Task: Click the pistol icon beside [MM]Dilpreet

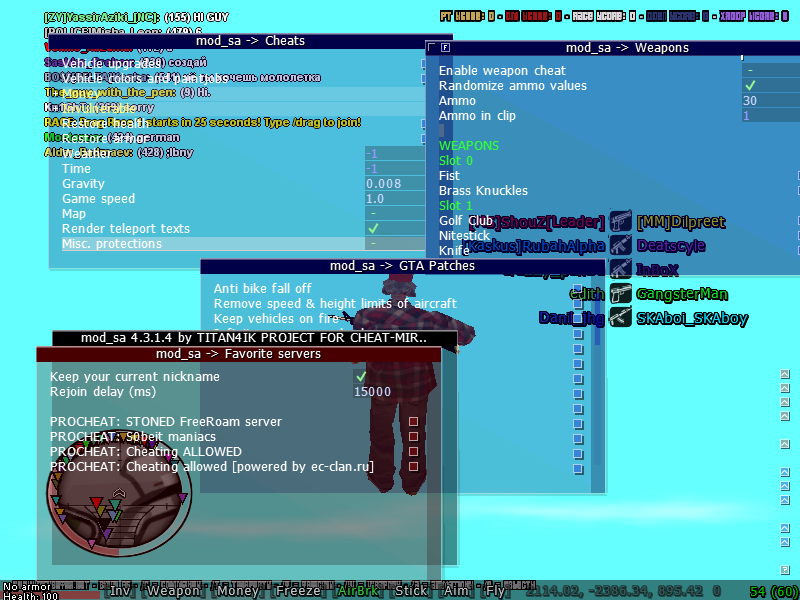Action: pos(621,221)
